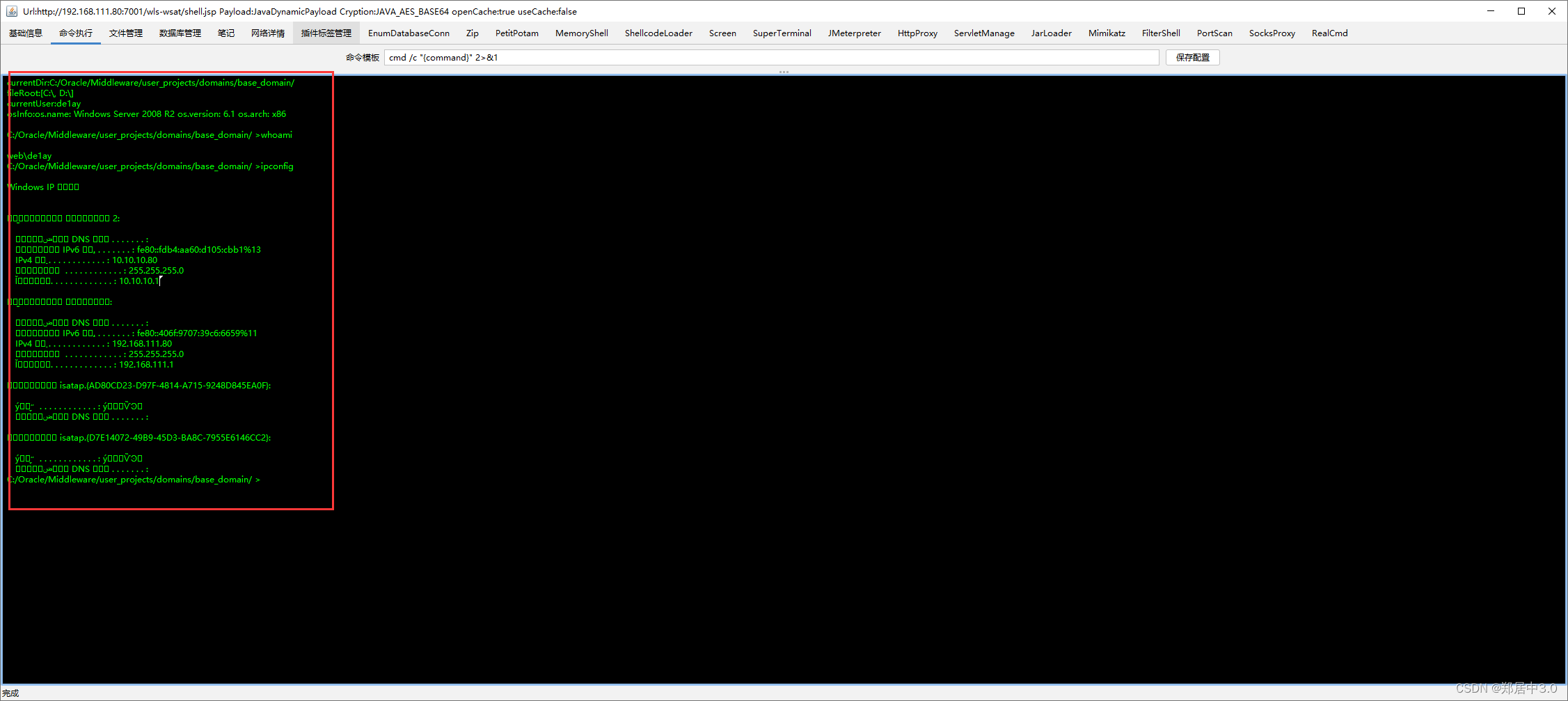Screen dimensions: 1568x701
Task: Click the split-pane divider handle dots
Action: point(784,72)
